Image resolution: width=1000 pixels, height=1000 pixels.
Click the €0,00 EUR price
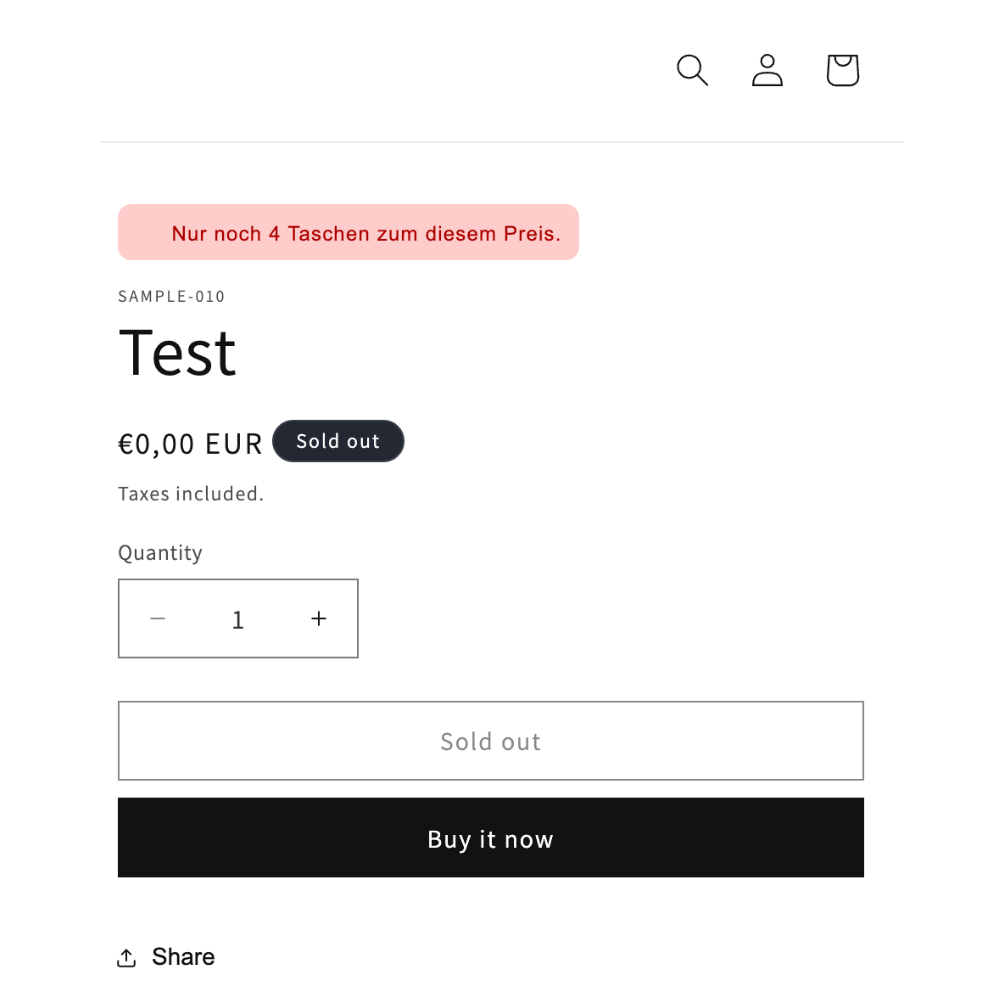click(x=190, y=444)
